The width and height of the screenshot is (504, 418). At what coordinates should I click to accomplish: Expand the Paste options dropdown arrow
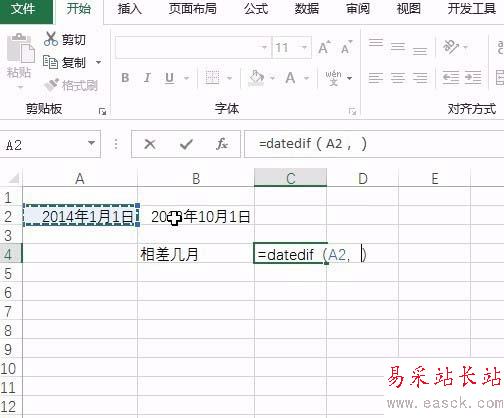pos(20,87)
